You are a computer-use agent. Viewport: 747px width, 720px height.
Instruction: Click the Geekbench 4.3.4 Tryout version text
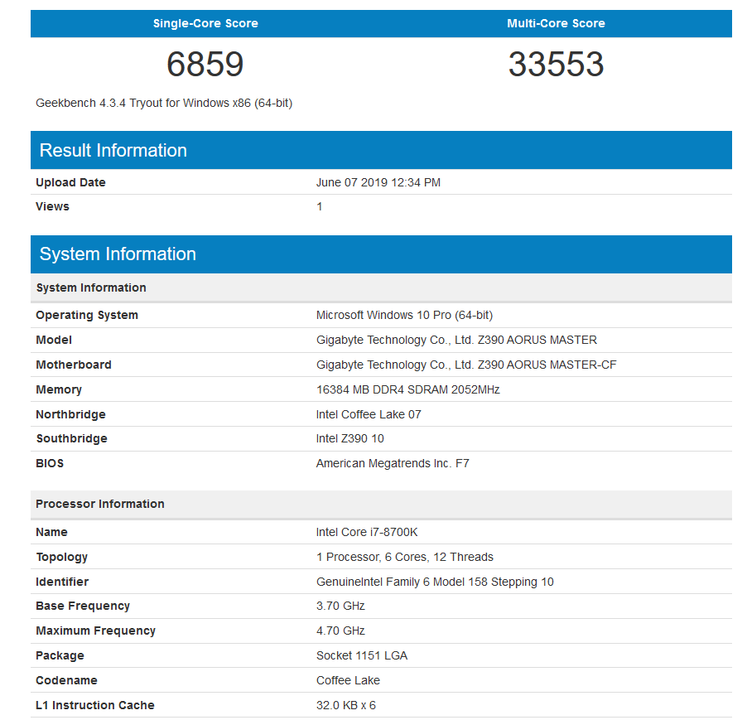(164, 103)
